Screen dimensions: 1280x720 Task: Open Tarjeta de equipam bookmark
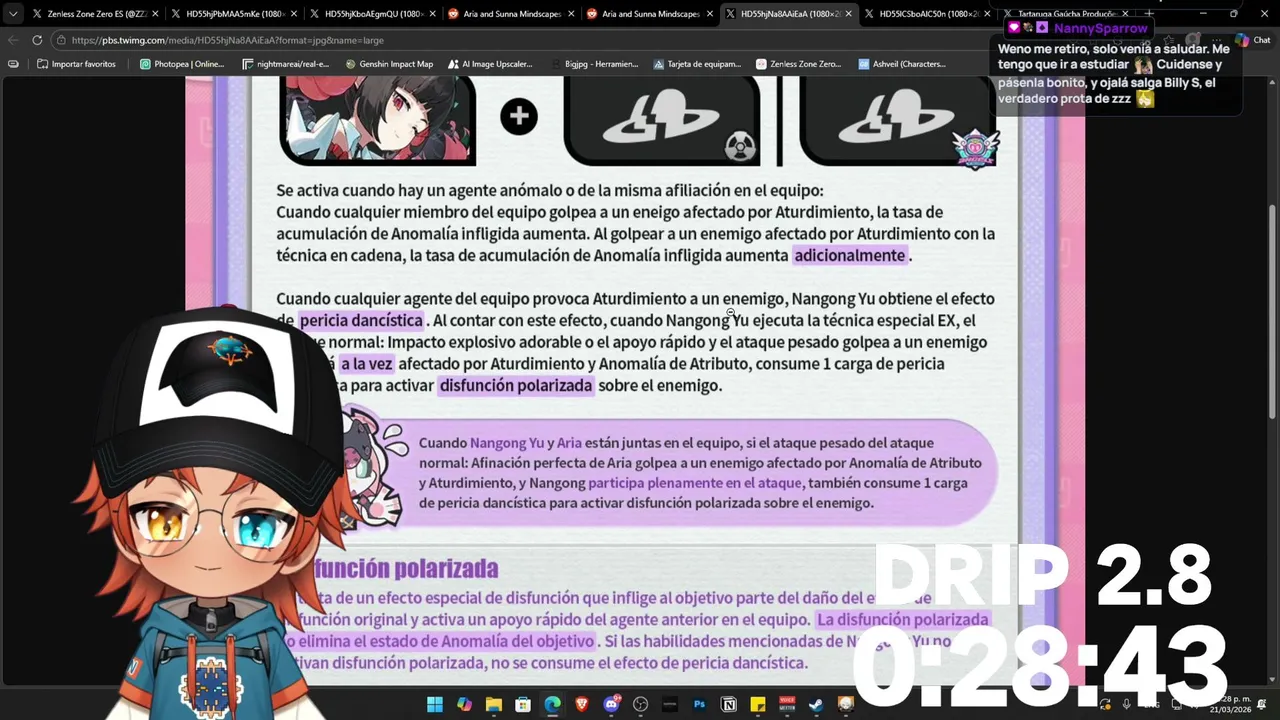(x=697, y=64)
